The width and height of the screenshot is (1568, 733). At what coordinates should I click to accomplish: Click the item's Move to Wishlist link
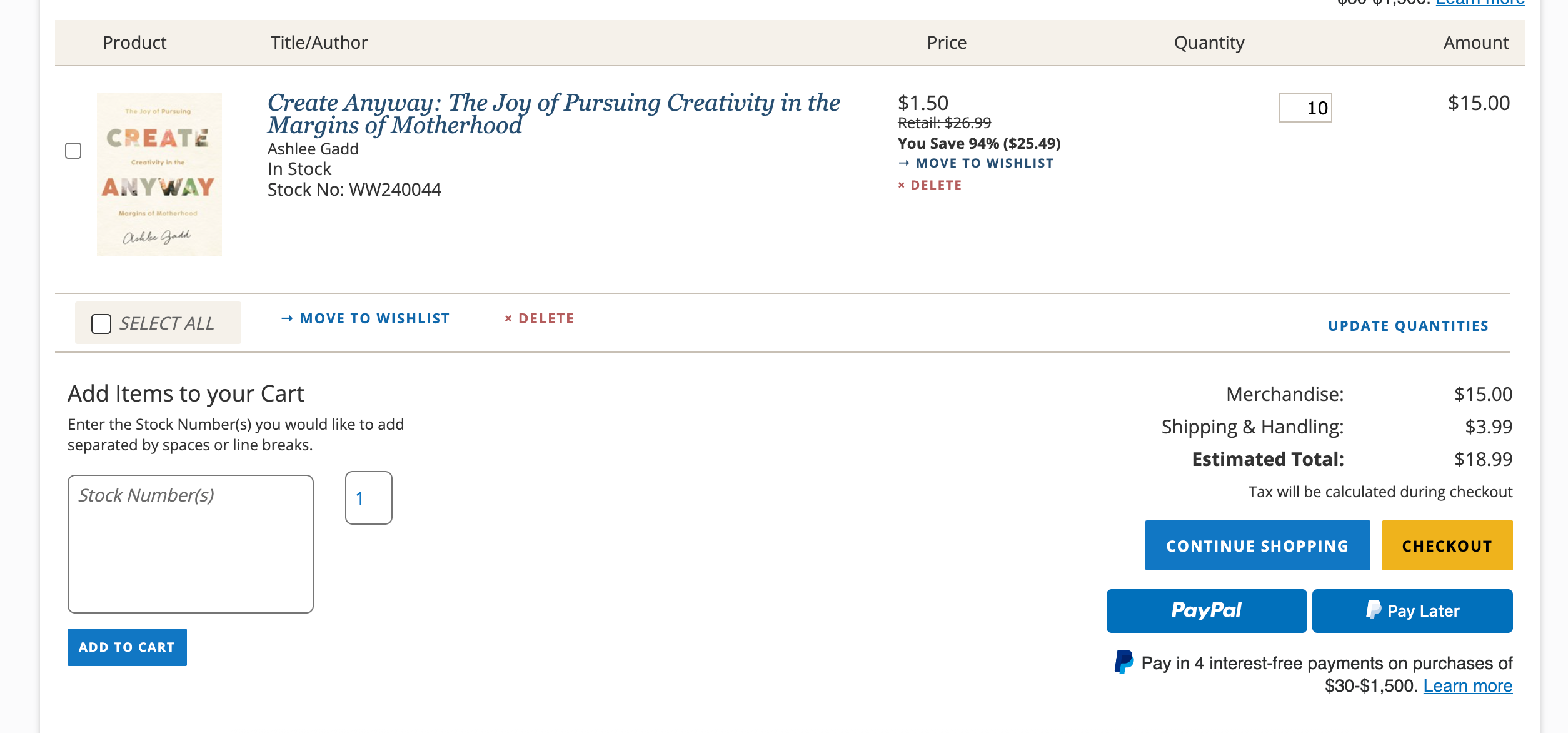984,163
